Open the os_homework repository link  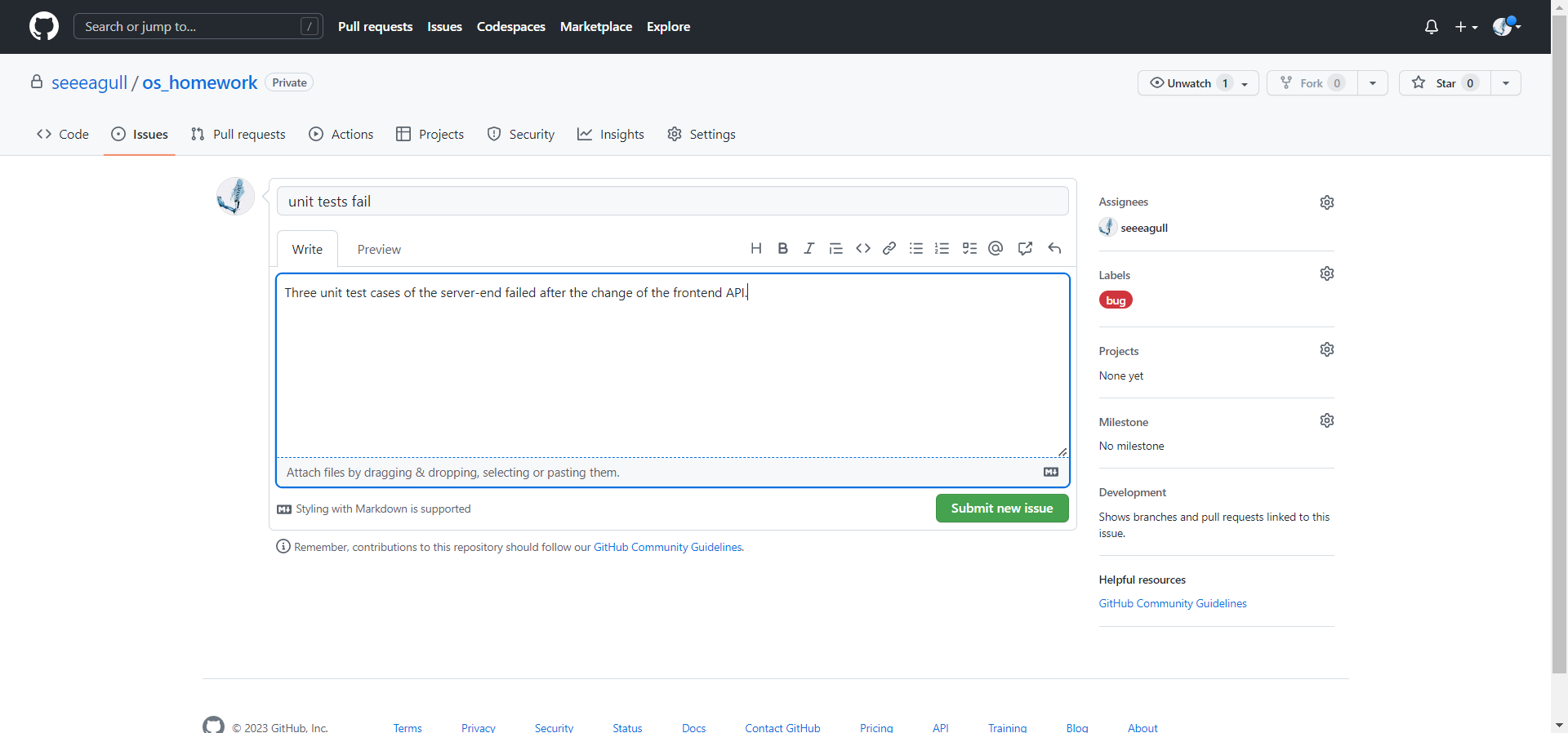(200, 82)
